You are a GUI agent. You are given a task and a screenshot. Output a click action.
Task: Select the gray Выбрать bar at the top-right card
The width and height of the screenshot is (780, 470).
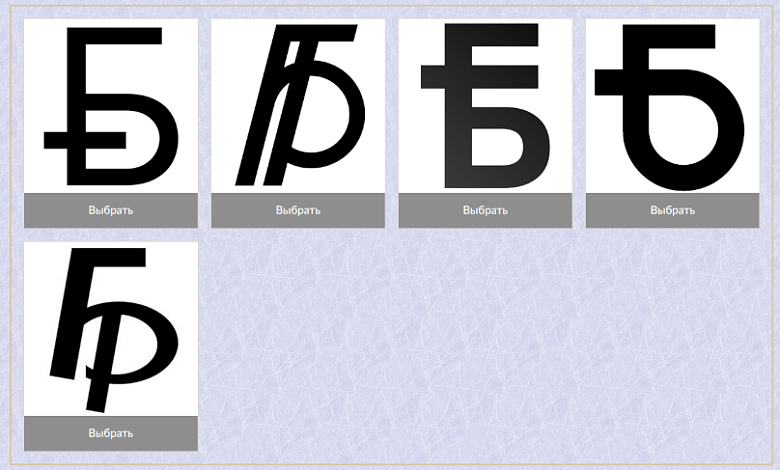[x=673, y=210]
